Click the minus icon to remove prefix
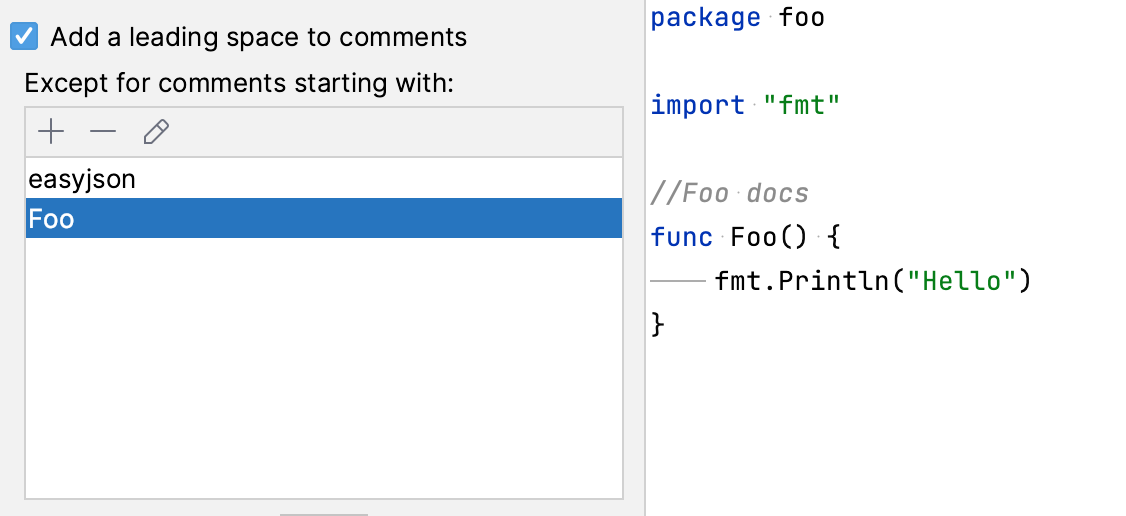The image size is (1126, 516). (103, 132)
